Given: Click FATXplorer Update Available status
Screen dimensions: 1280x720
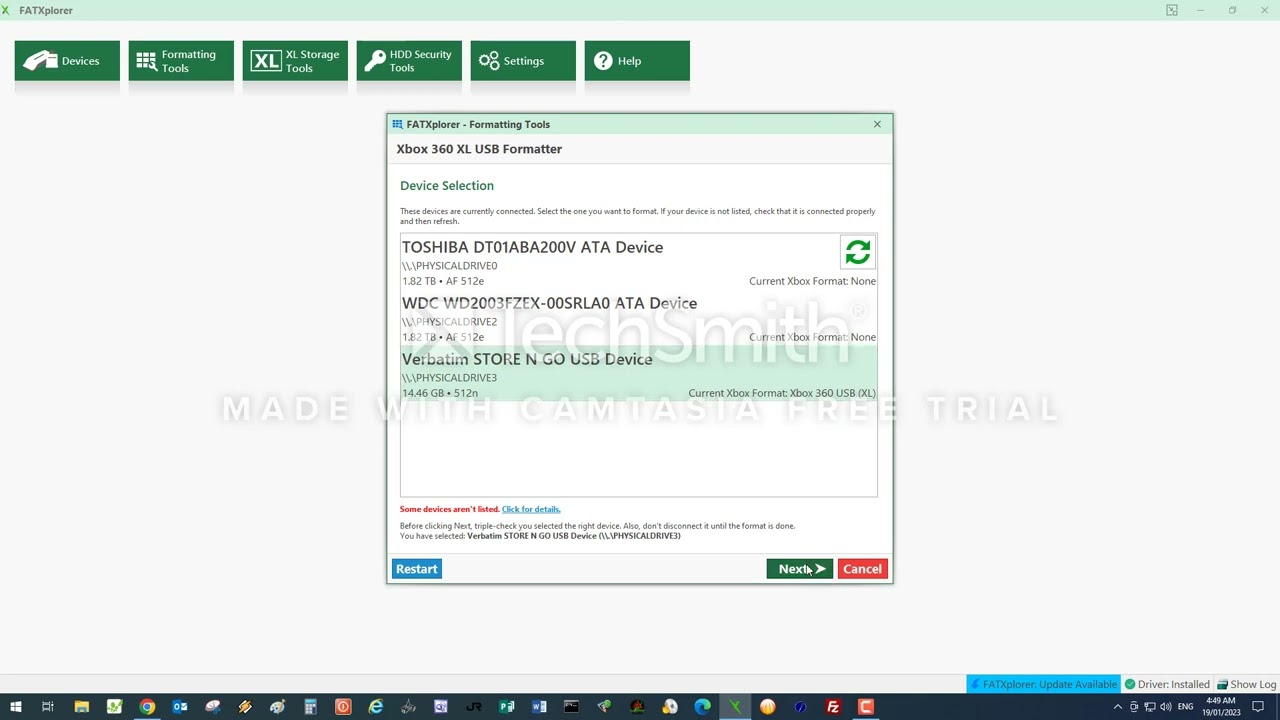Looking at the screenshot, I should 1042,684.
